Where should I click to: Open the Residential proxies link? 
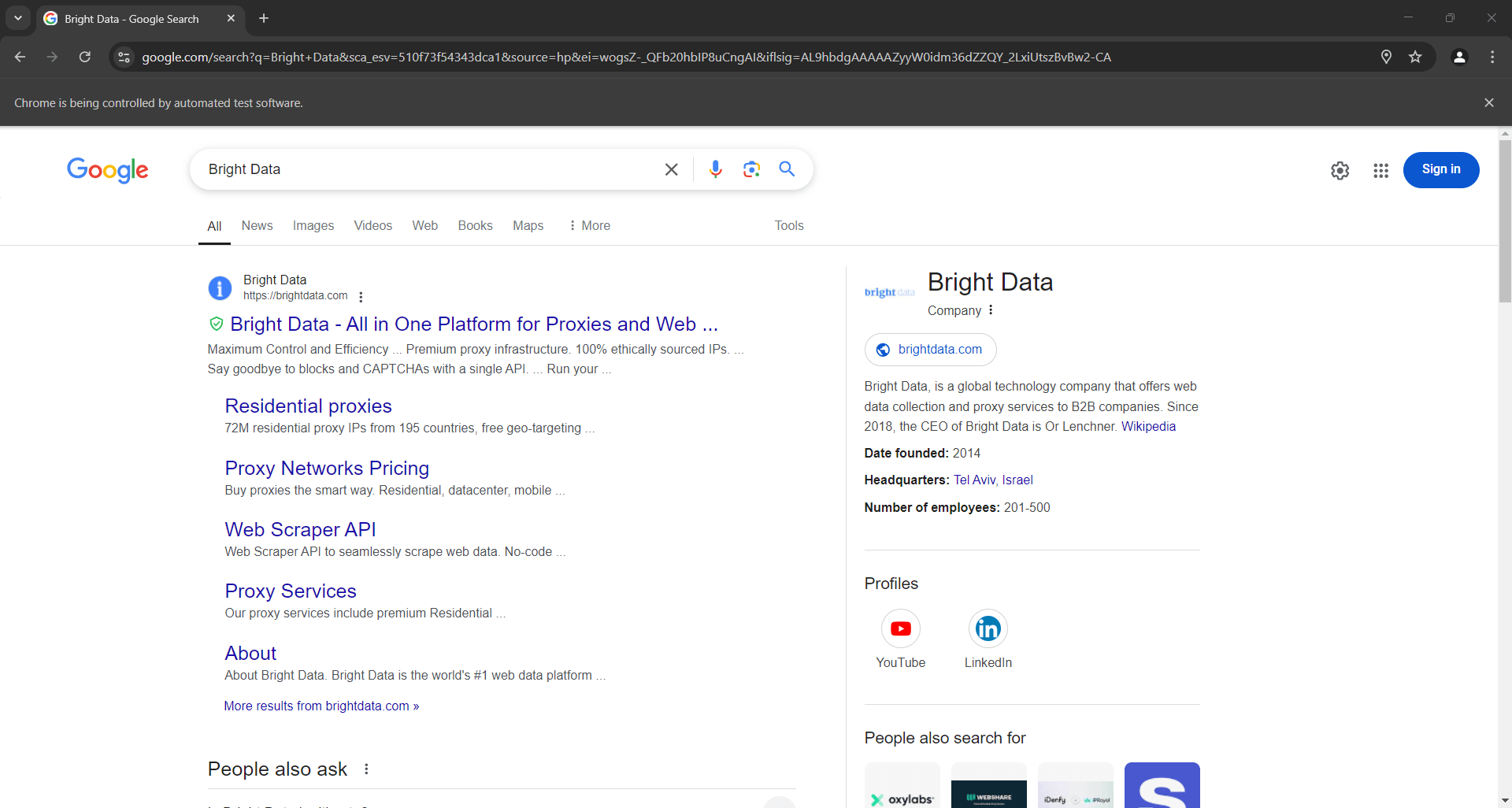[x=308, y=406]
